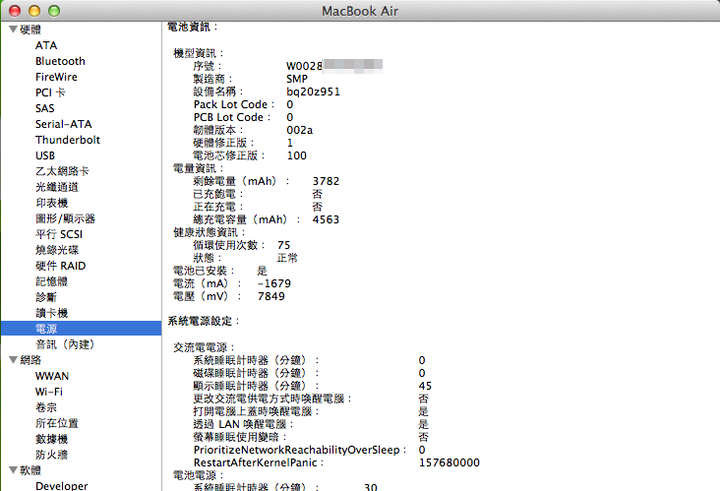
Task: Select 硬件 RAID entry
Action: pos(61,265)
